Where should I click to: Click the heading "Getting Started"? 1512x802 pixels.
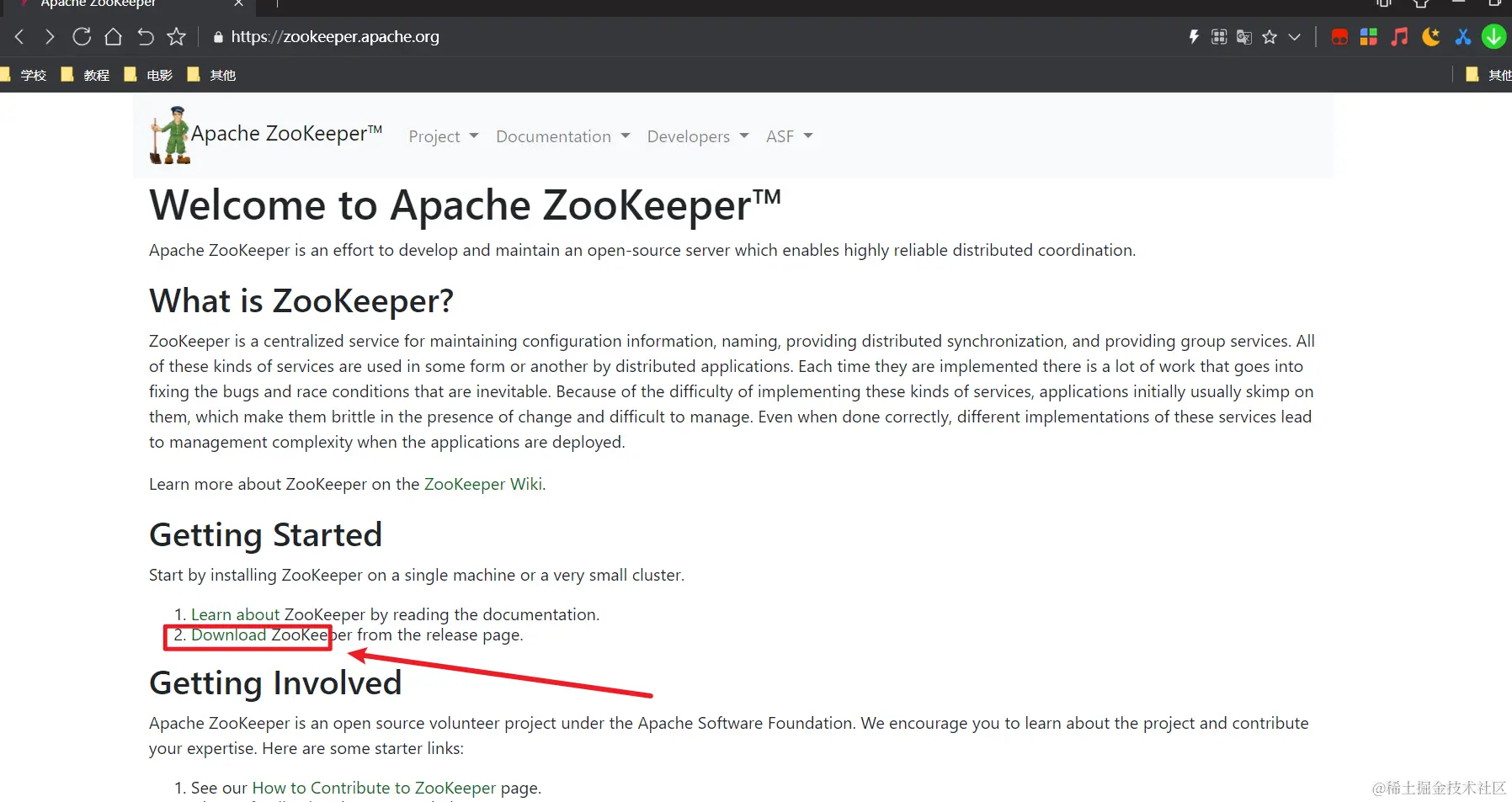tap(266, 535)
